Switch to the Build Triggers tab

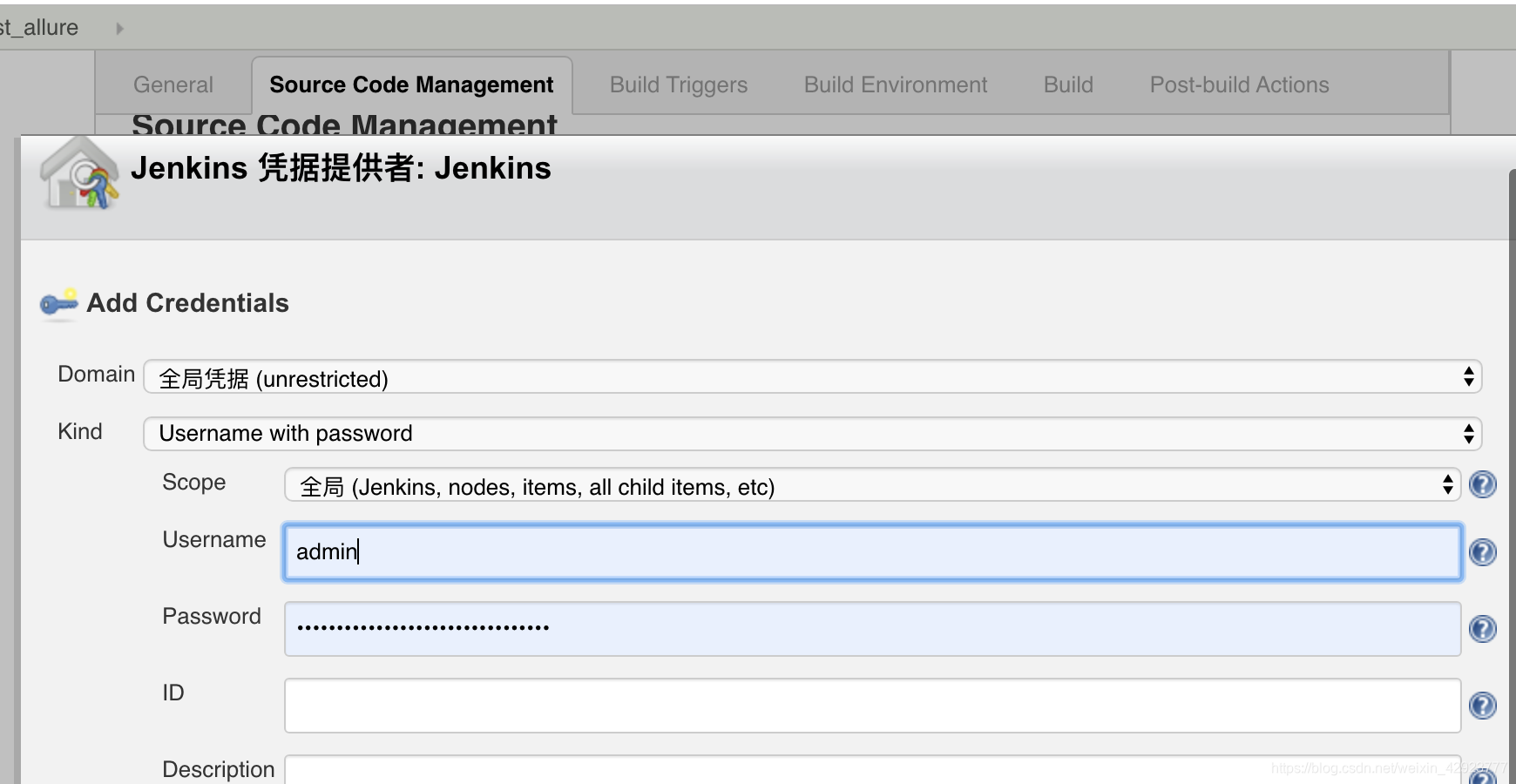679,84
